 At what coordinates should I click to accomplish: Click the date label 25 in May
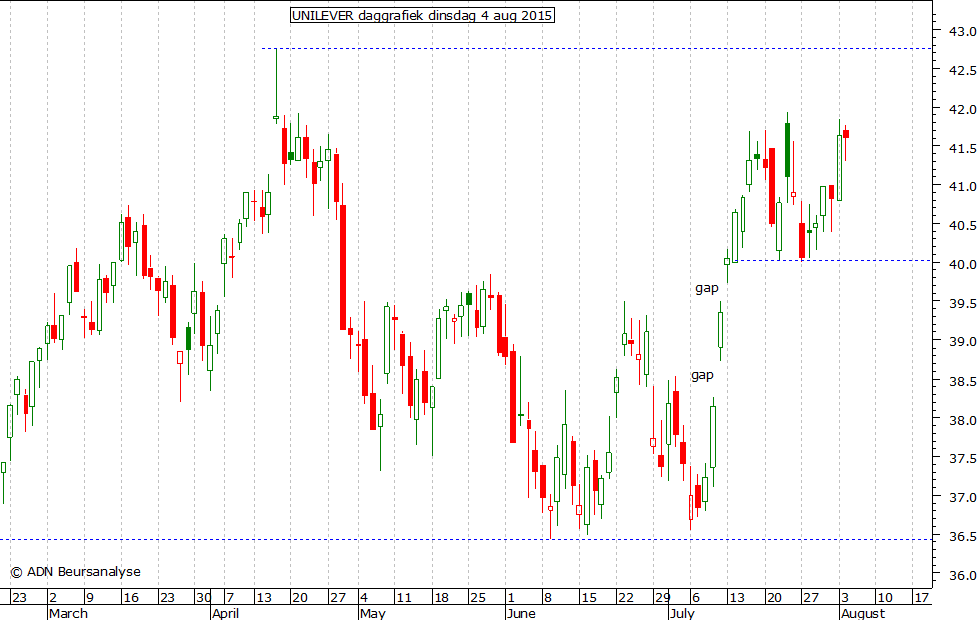click(x=478, y=598)
